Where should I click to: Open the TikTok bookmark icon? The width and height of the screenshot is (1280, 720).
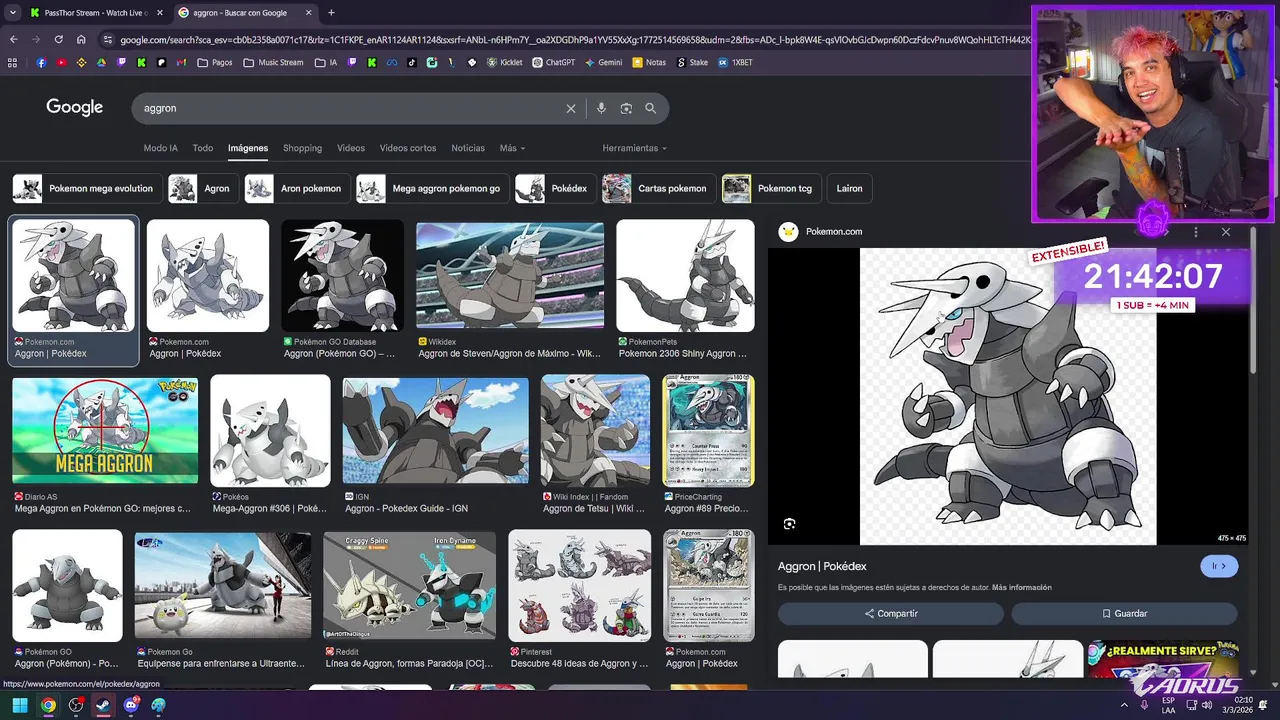413,62
